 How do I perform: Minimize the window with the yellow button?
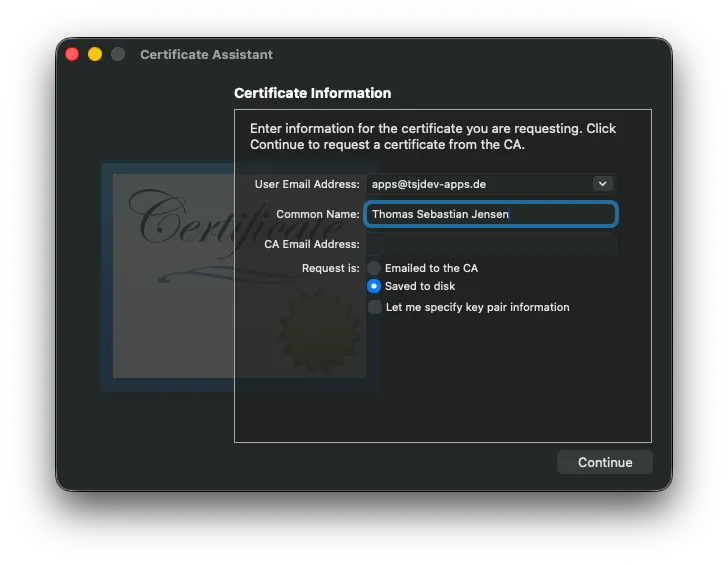point(95,54)
